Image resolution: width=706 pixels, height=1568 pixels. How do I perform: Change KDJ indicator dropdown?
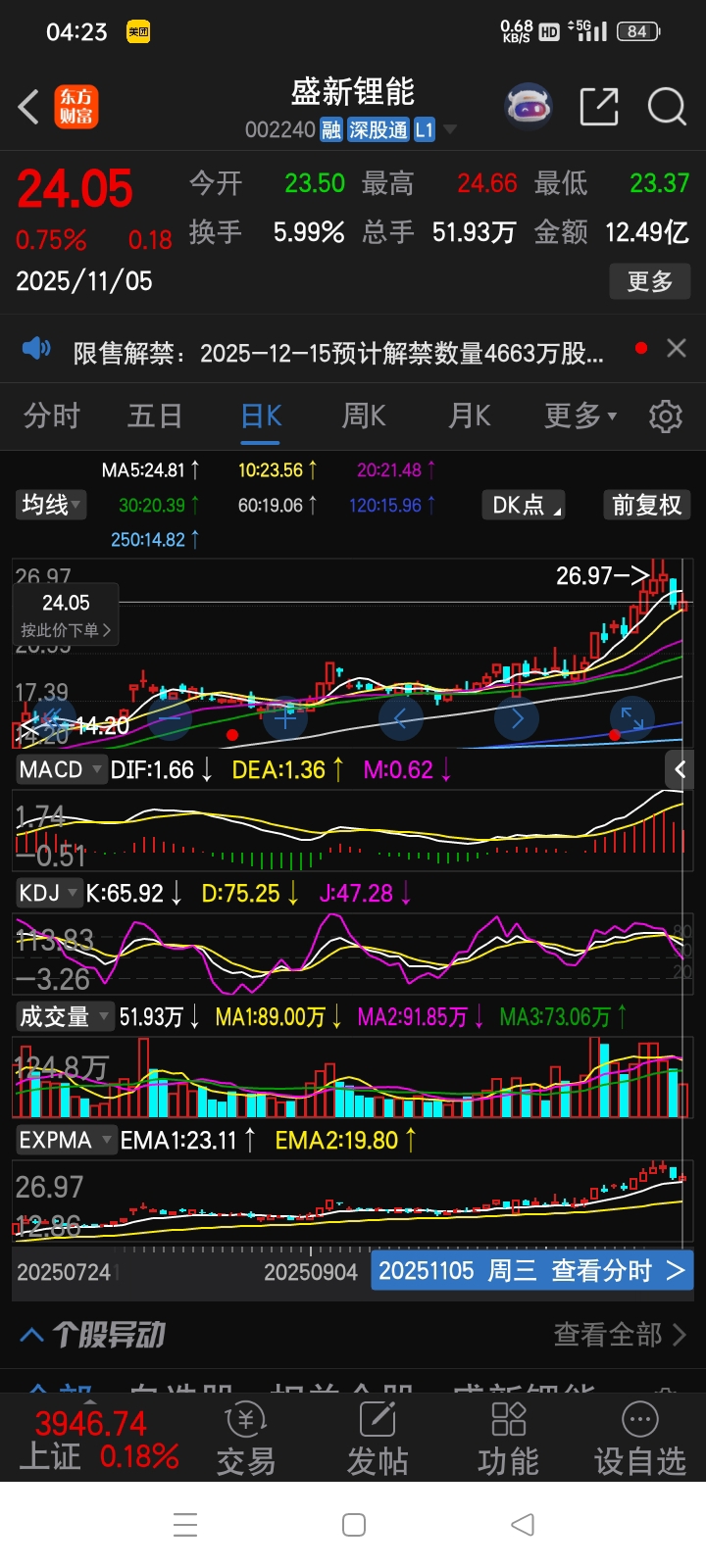tap(48, 893)
